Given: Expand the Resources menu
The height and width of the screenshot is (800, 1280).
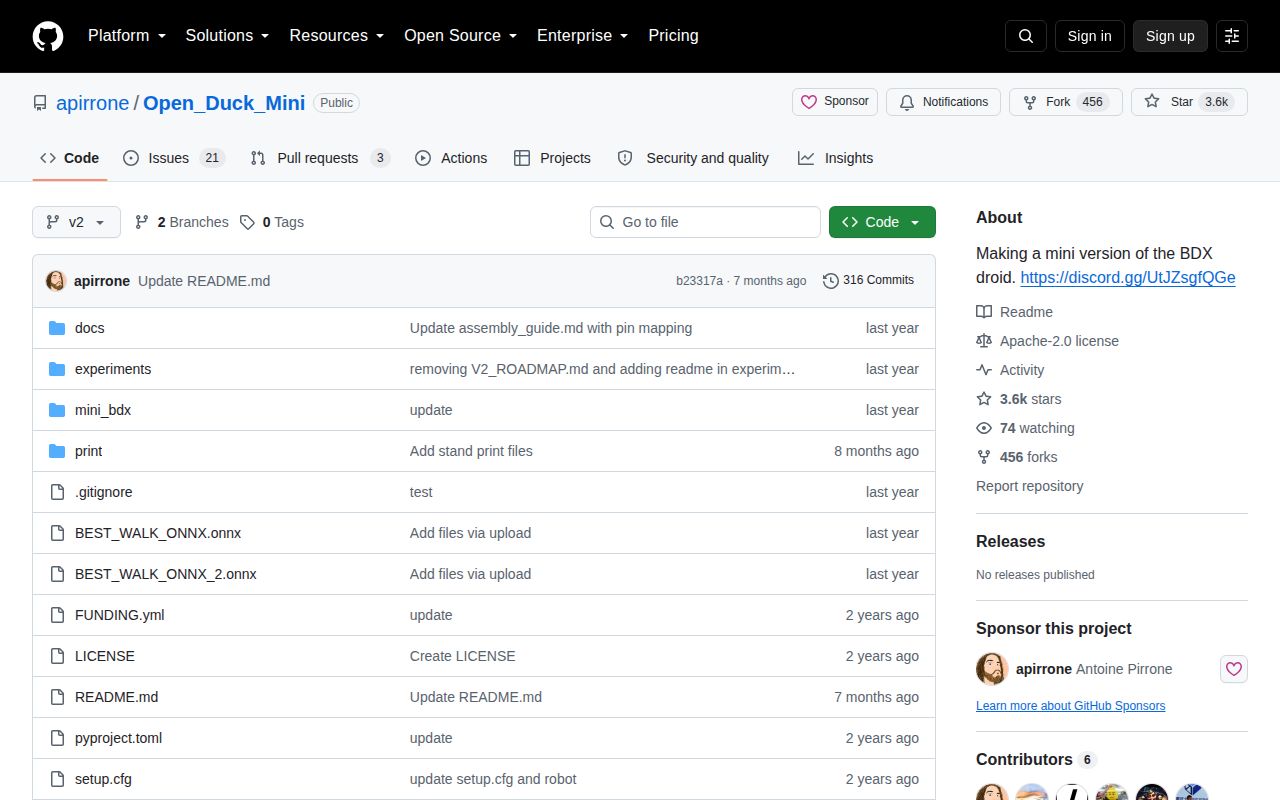Looking at the screenshot, I should (337, 36).
